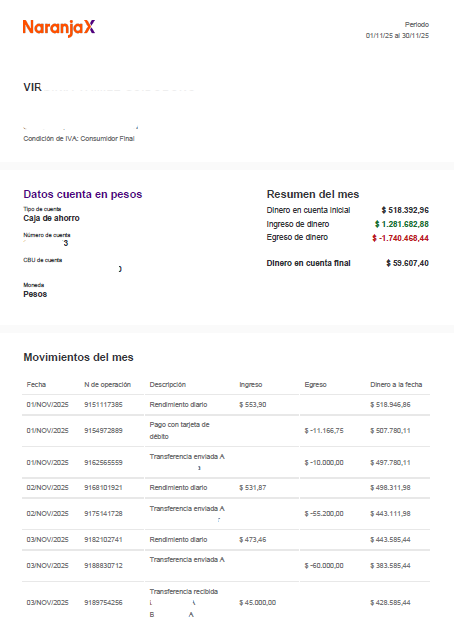Click the 'Egreso de dinero' label

(x=297, y=238)
